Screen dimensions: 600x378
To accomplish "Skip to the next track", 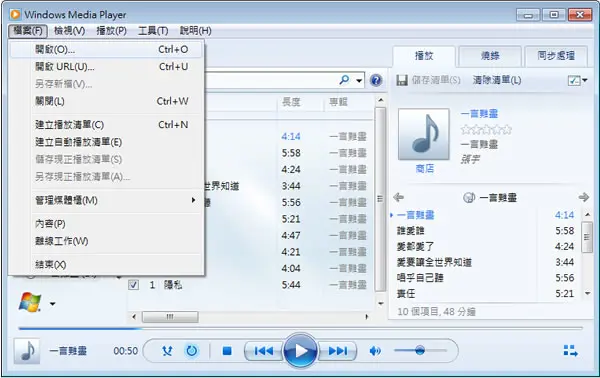I will click(337, 351).
